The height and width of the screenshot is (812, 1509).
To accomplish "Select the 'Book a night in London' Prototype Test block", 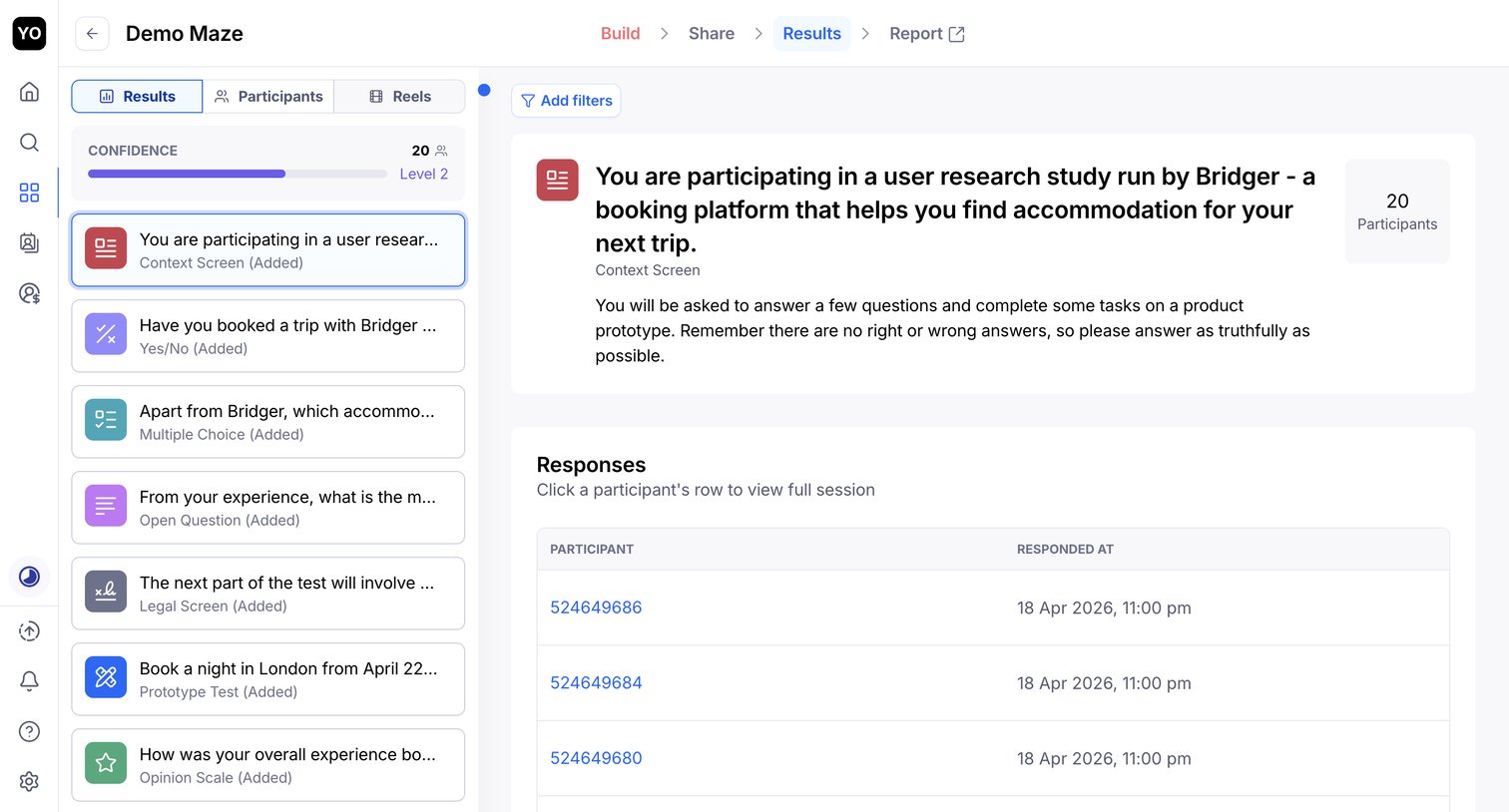I will (x=268, y=679).
